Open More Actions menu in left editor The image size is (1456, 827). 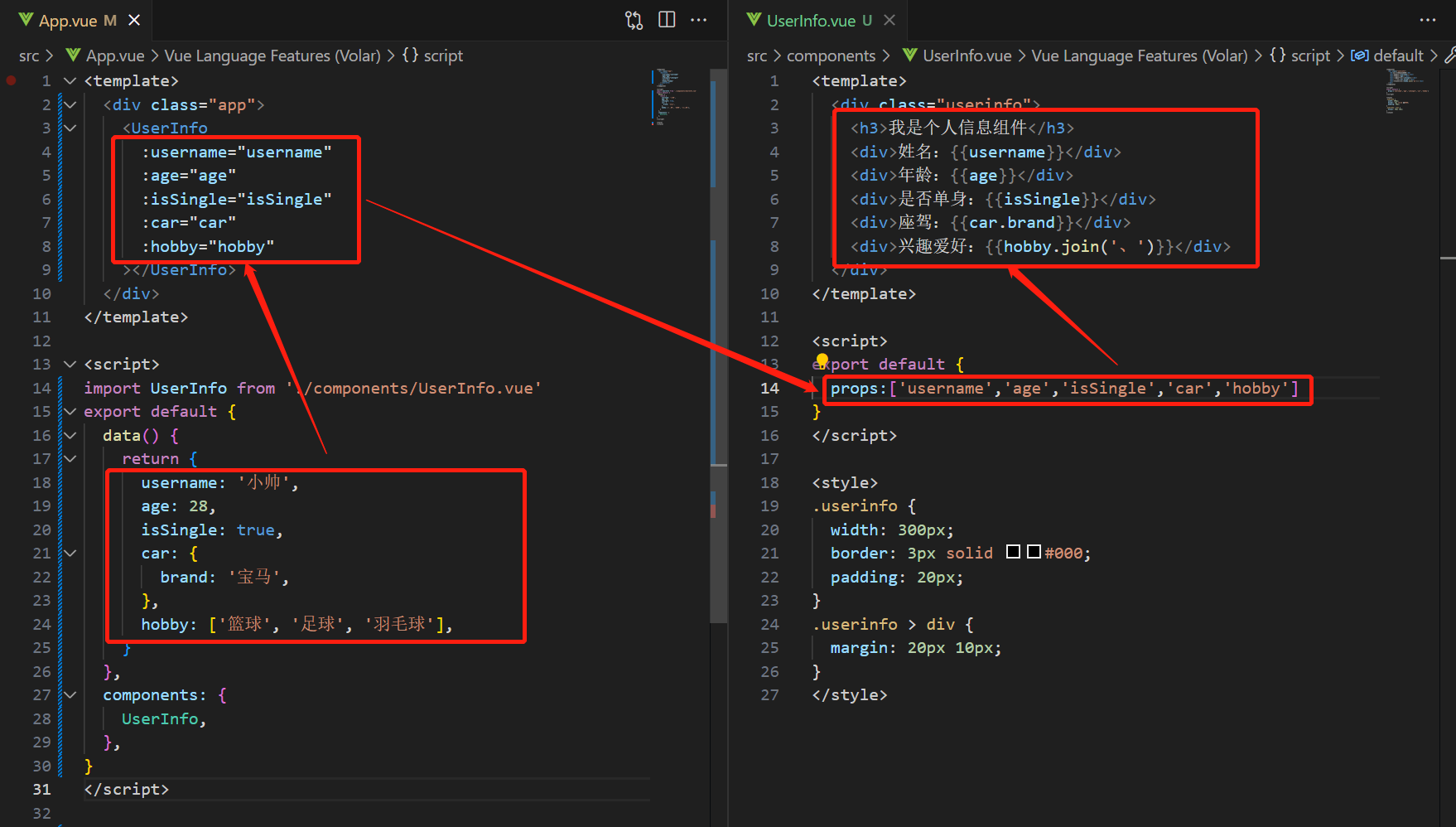[699, 20]
